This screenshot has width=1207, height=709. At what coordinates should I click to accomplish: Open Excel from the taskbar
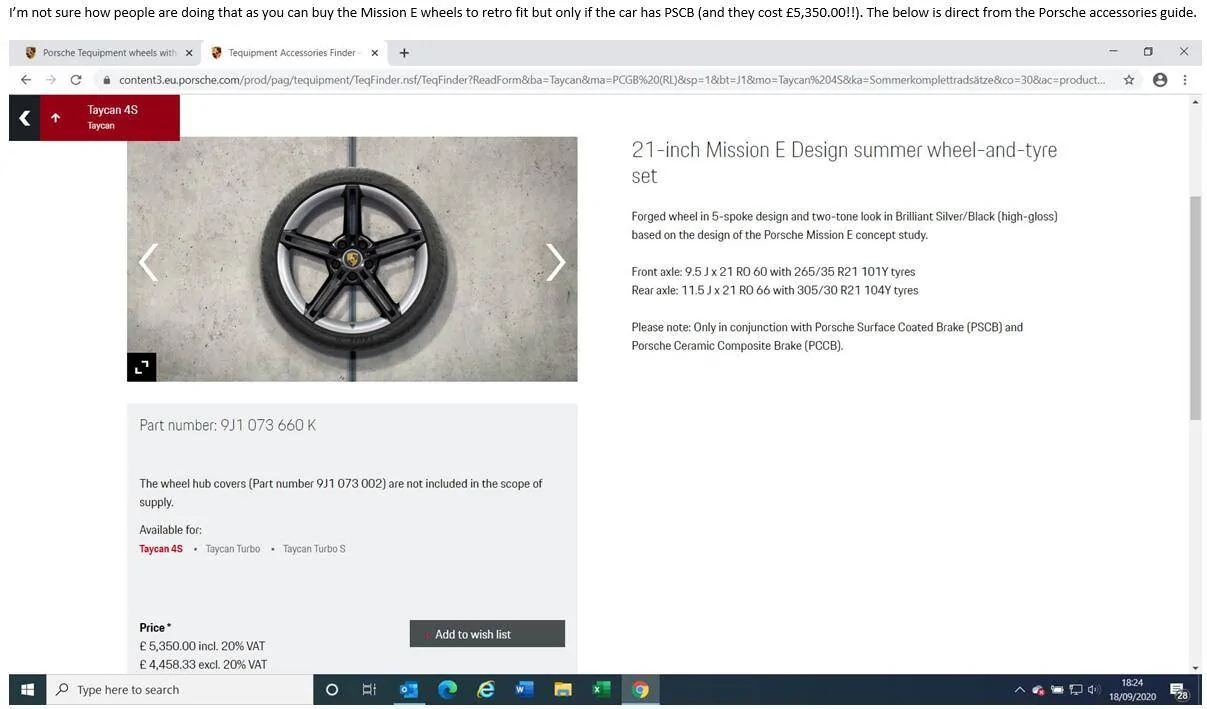pyautogui.click(x=601, y=690)
